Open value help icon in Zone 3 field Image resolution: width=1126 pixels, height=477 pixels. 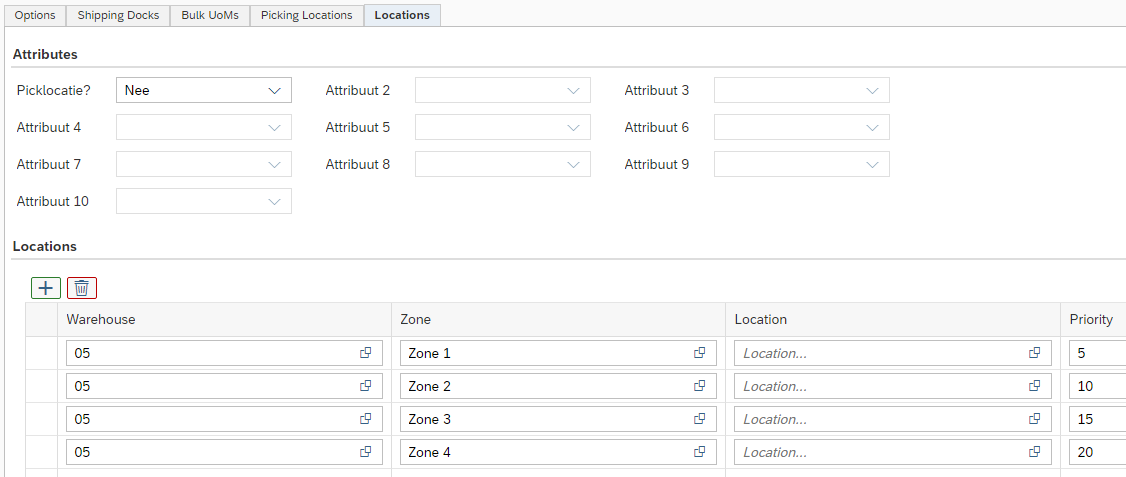pos(700,419)
